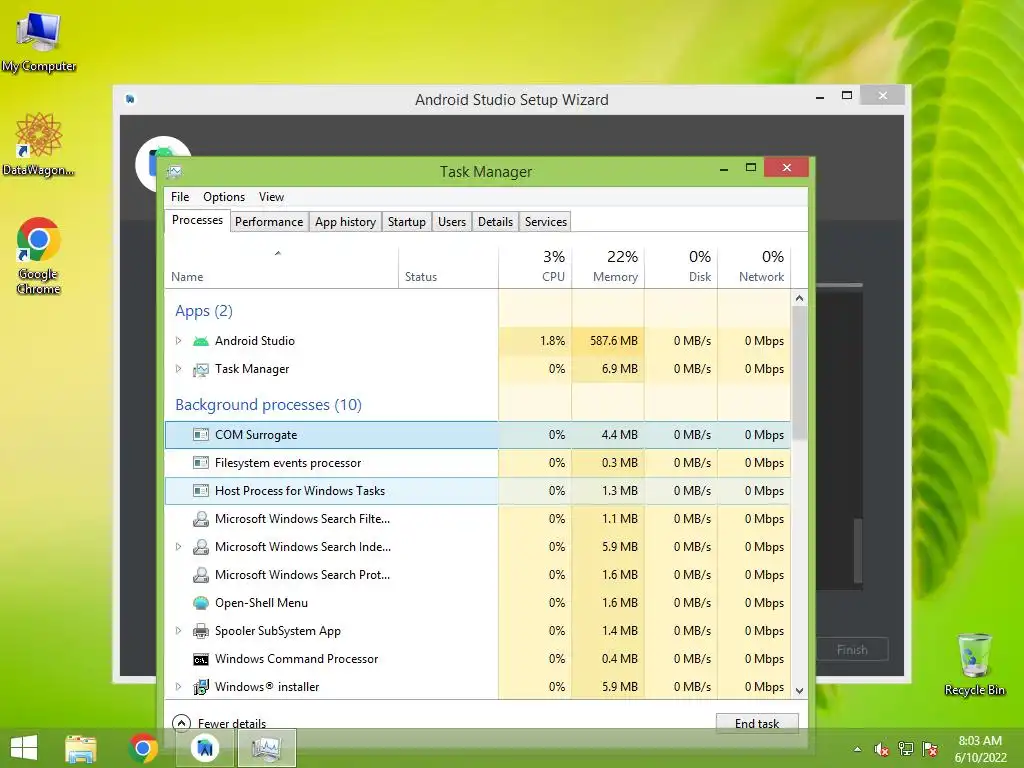Select the "Open-Shell Menu" process name
Image resolution: width=1024 pixels, height=768 pixels.
pyautogui.click(x=261, y=603)
